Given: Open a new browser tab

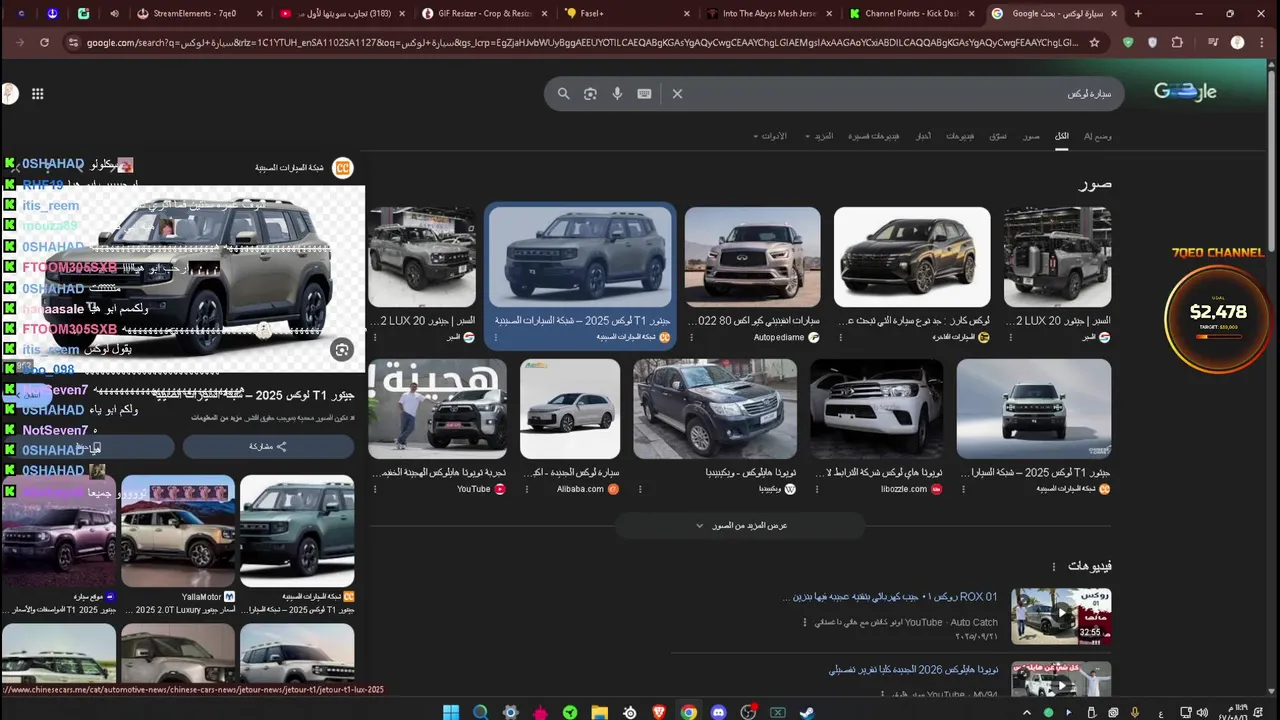Looking at the screenshot, I should (x=1138, y=14).
